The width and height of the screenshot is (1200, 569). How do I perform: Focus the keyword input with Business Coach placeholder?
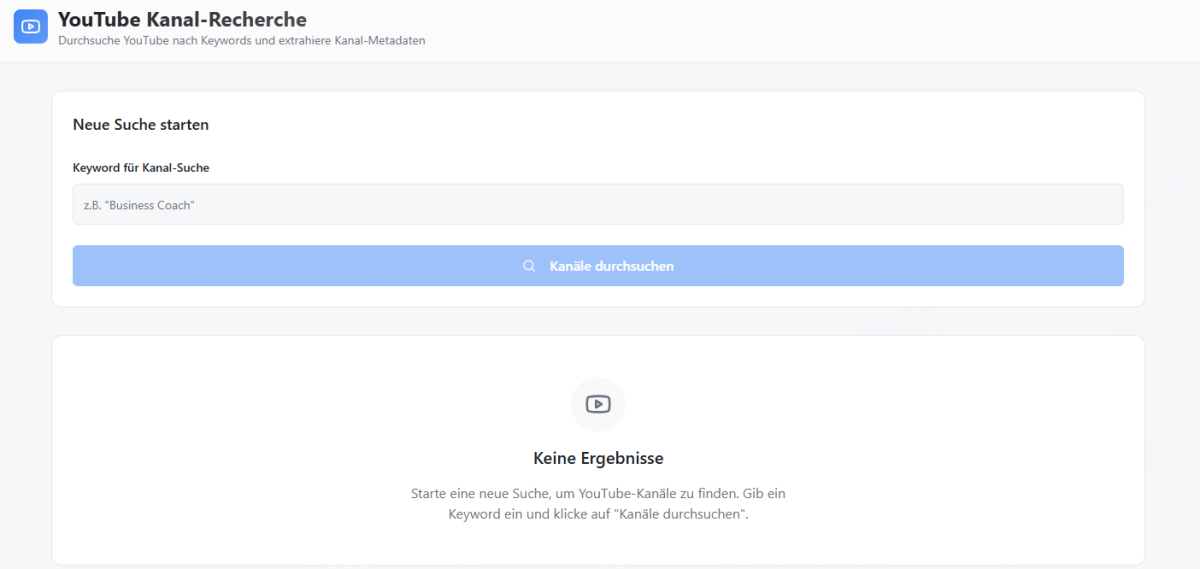[x=598, y=204]
